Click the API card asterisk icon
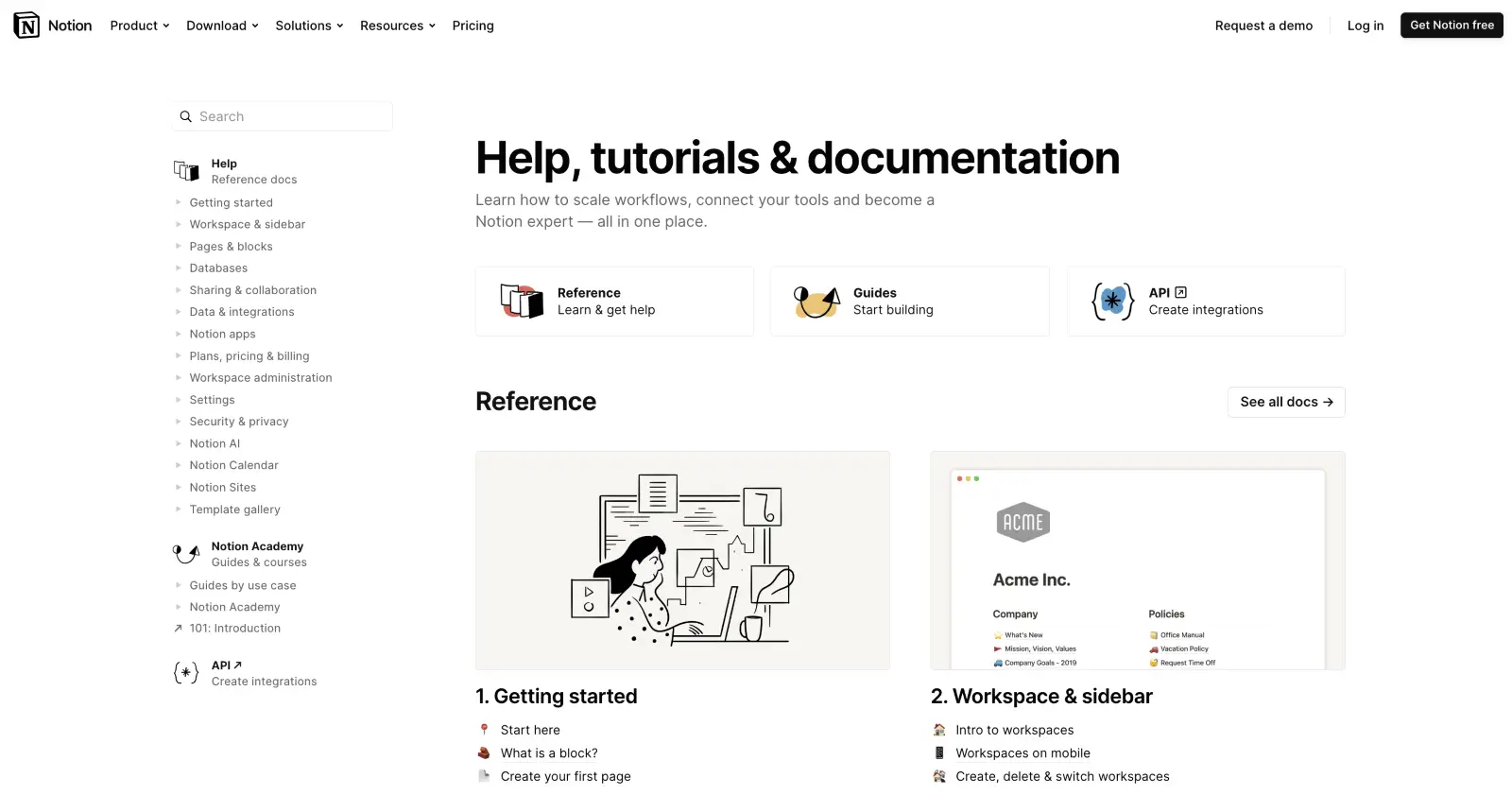The height and width of the screenshot is (795, 1512). [1113, 302]
